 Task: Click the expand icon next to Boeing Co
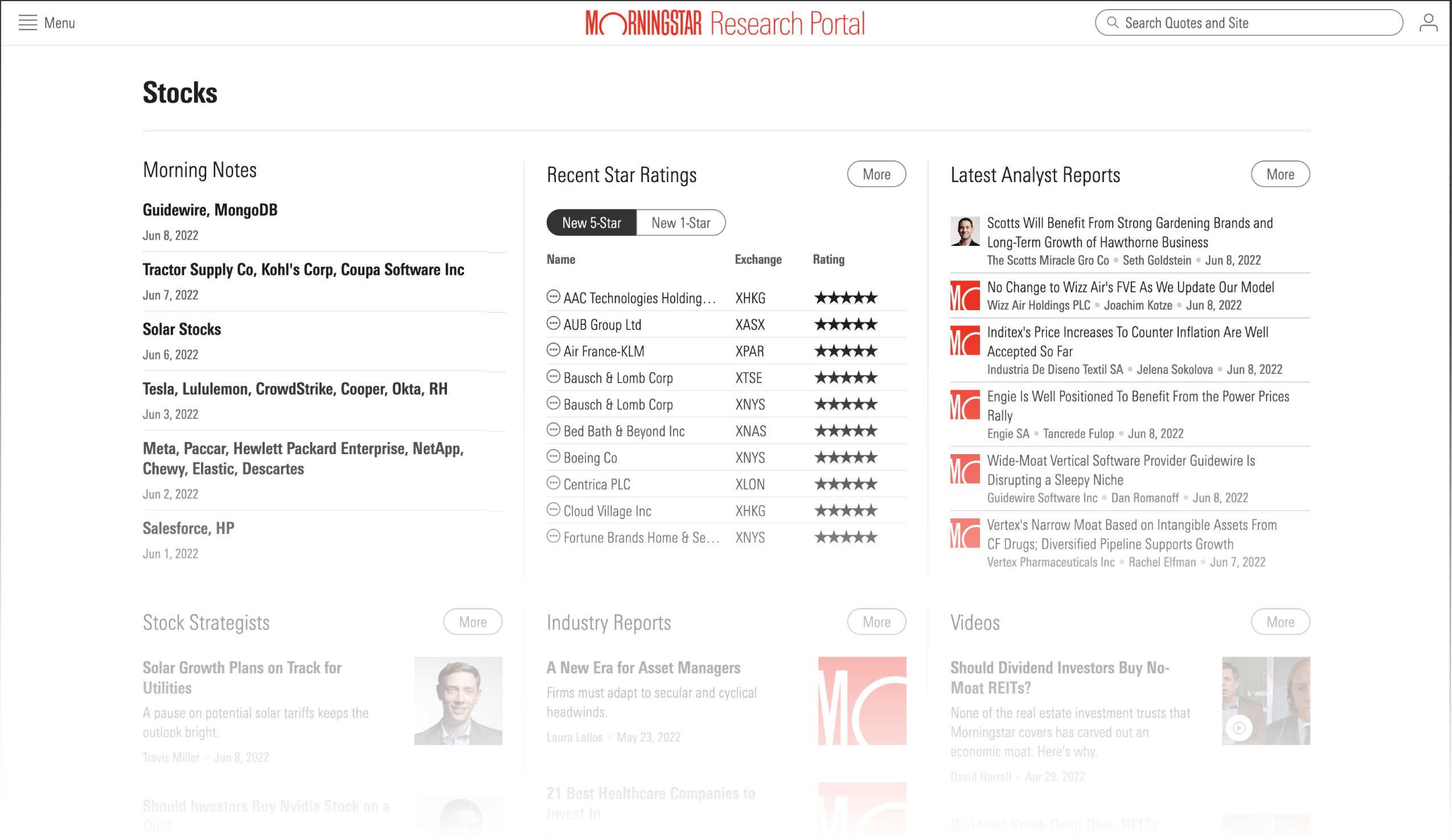click(553, 456)
